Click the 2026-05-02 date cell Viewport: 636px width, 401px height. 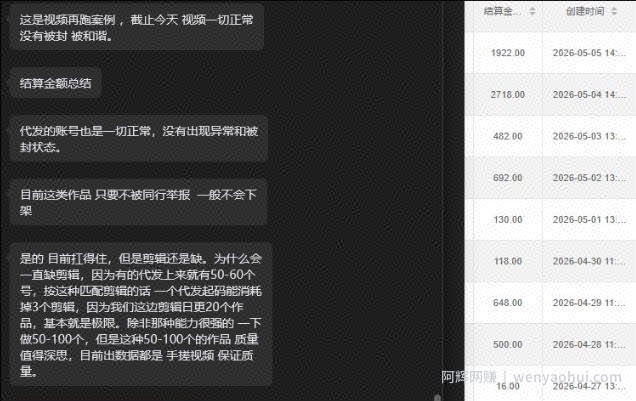(x=589, y=178)
